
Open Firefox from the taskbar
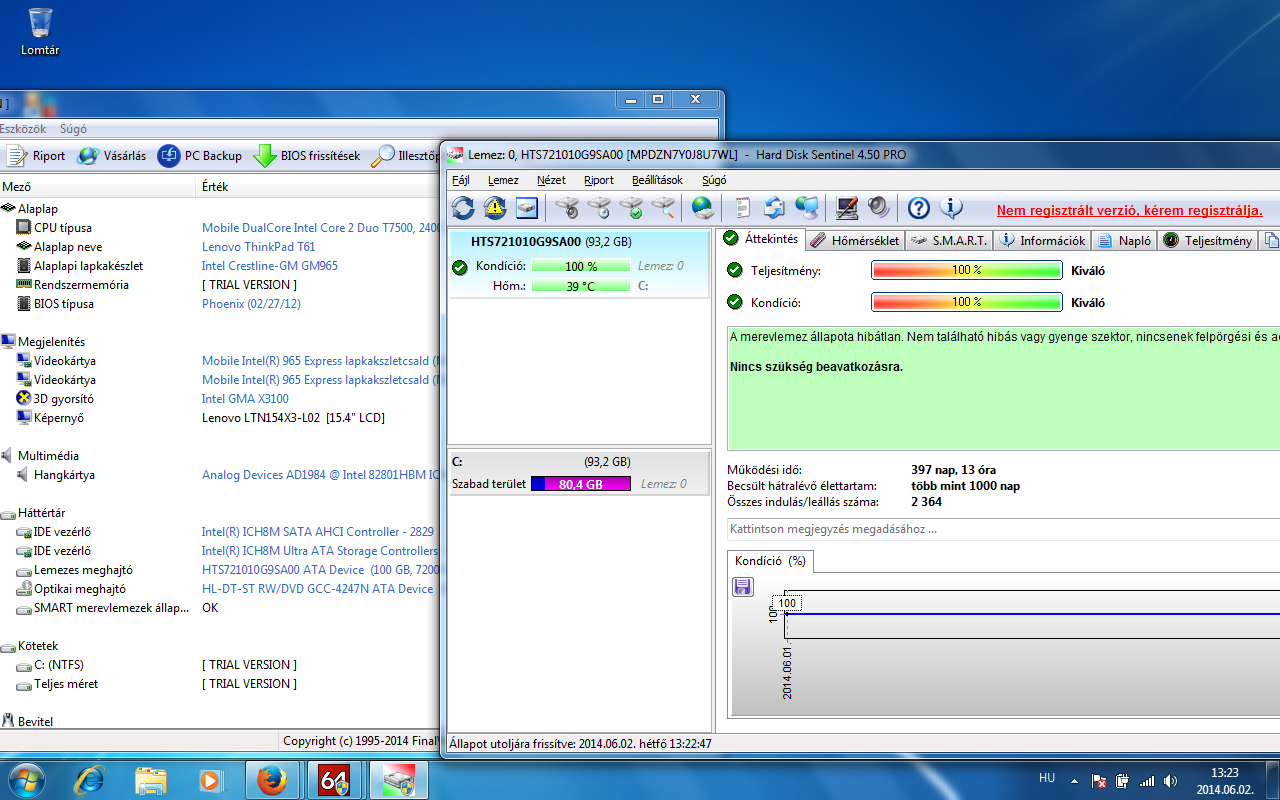(x=271, y=780)
